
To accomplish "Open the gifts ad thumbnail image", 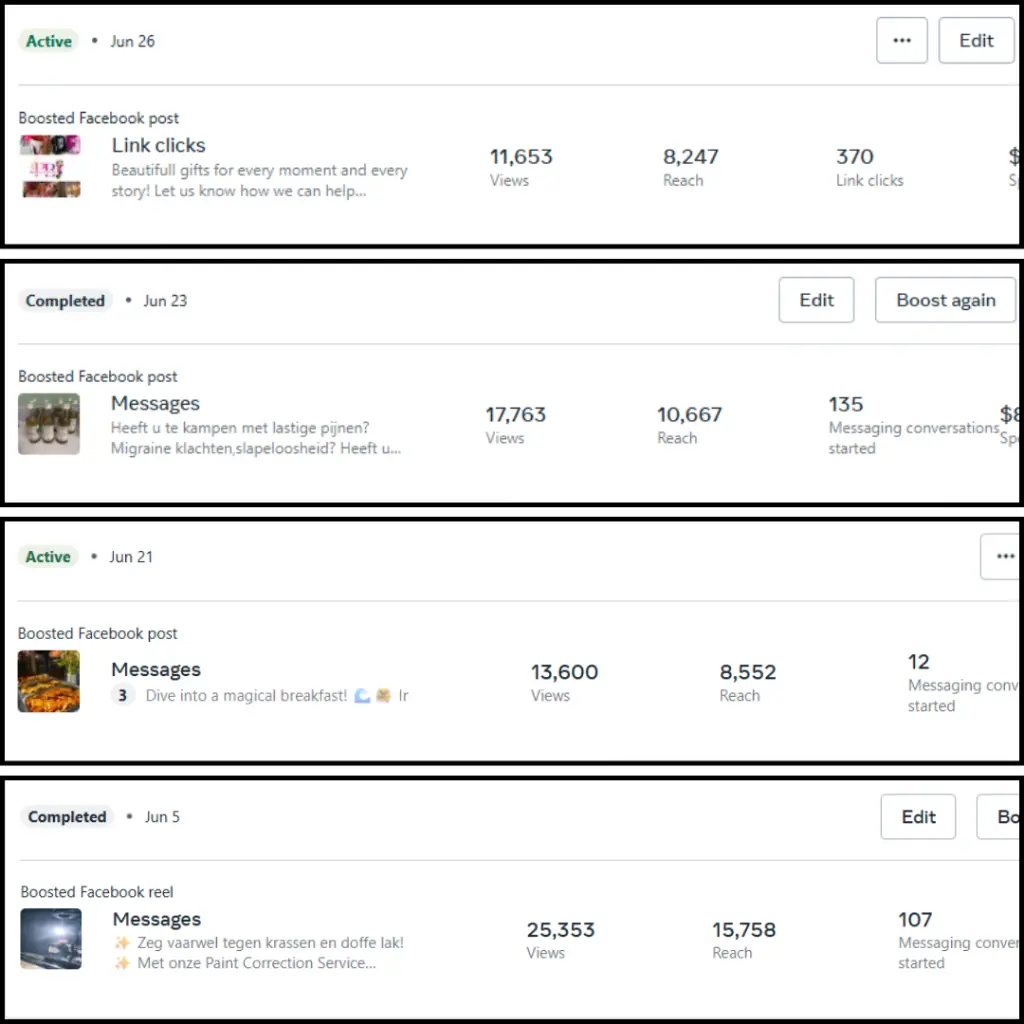I will [50, 166].
